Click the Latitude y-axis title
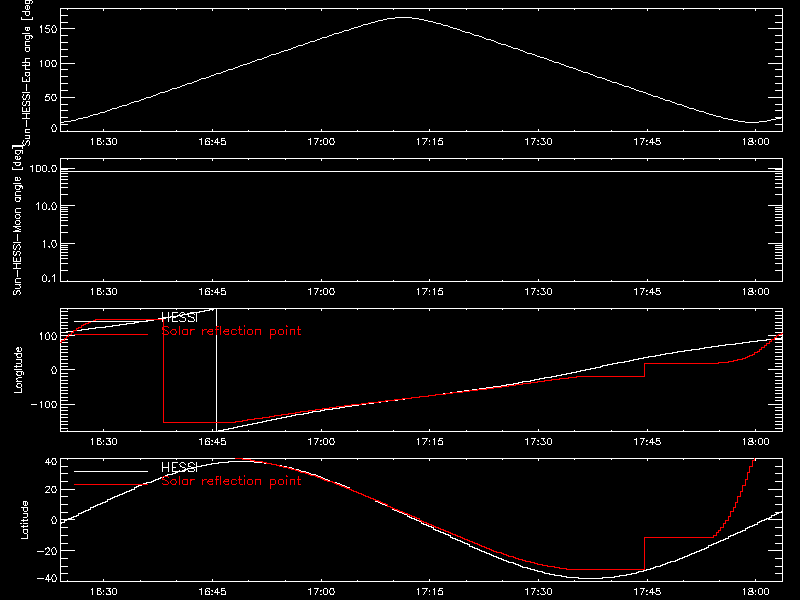800x600 pixels. coord(24,520)
